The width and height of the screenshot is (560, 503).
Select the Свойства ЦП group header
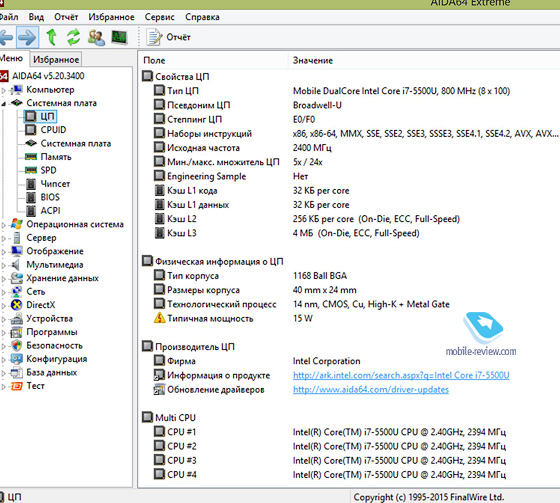pyautogui.click(x=176, y=76)
